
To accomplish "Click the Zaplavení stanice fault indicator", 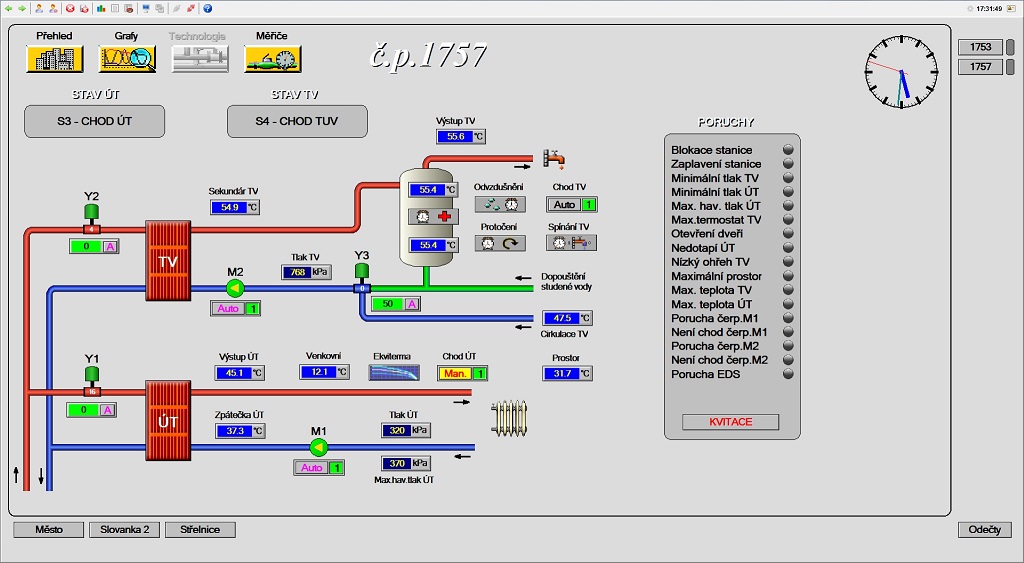I will [x=788, y=163].
